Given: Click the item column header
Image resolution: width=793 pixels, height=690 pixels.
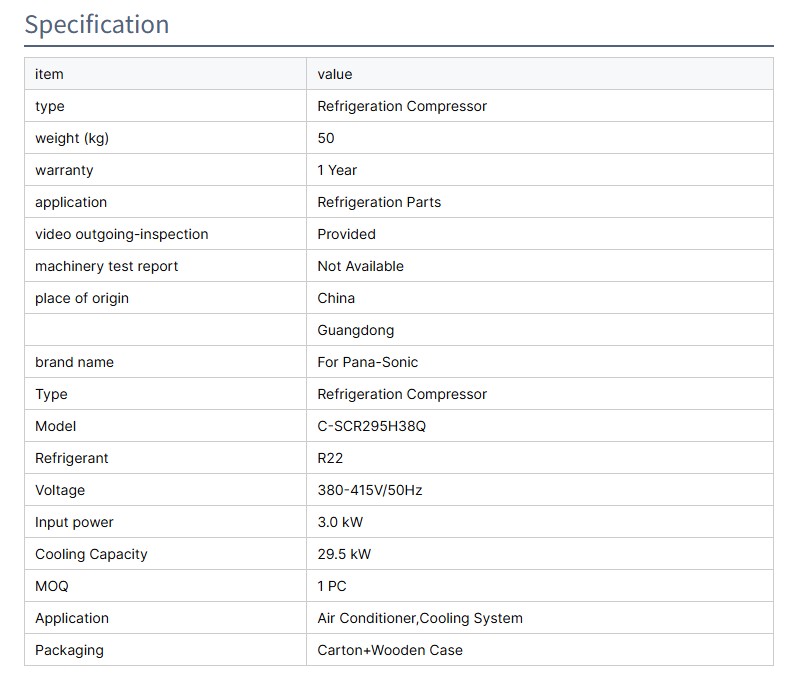Looking at the screenshot, I should tap(49, 74).
